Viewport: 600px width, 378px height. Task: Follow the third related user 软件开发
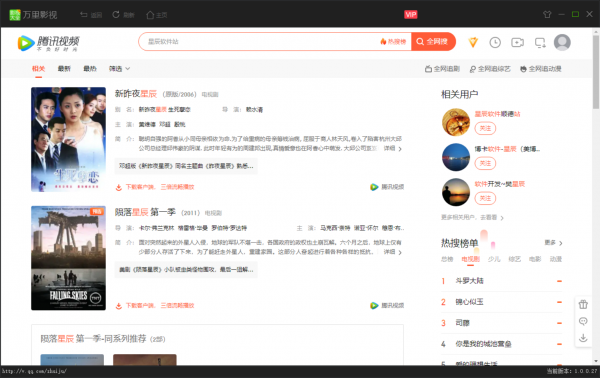485,198
